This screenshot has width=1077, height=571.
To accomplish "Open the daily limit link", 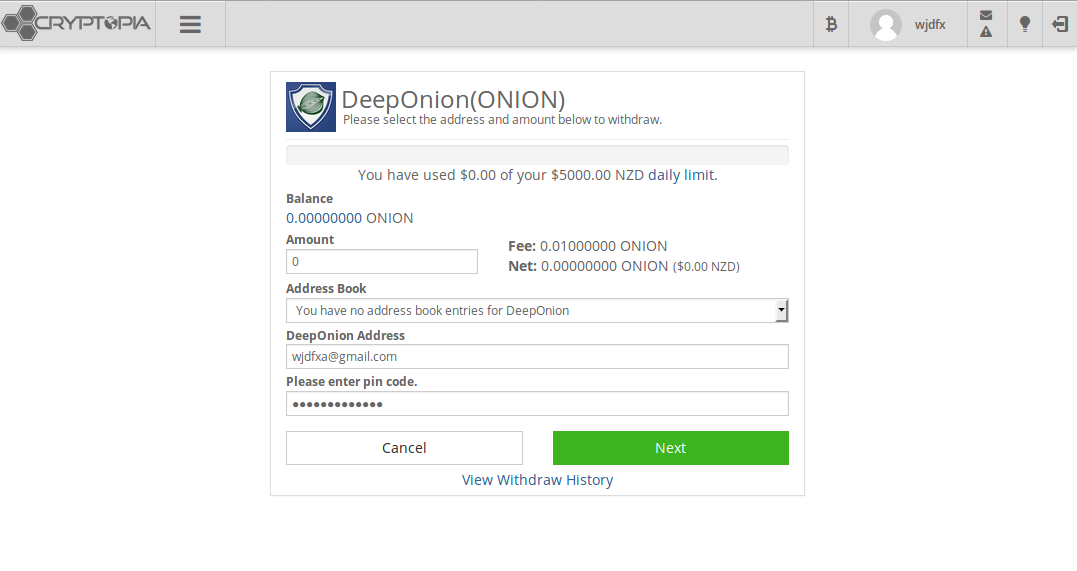I will click(681, 175).
